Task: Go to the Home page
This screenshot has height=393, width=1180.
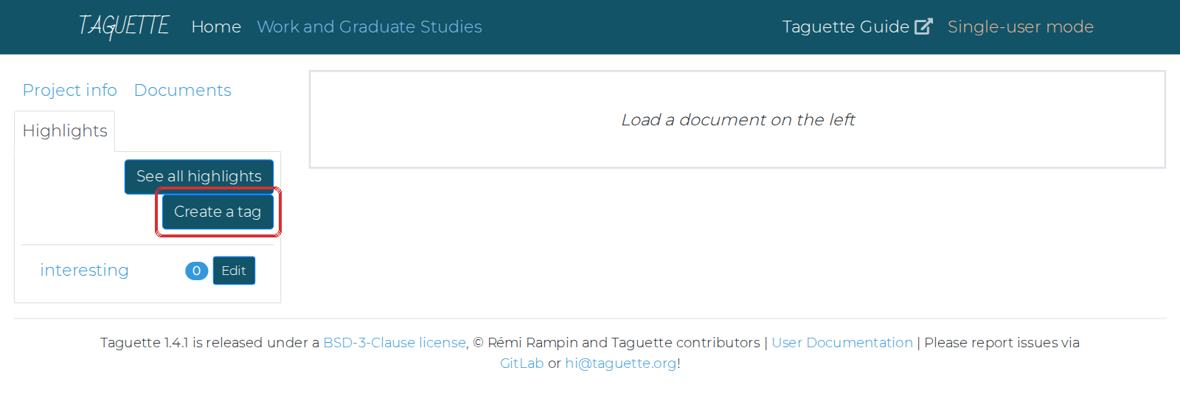Action: (x=216, y=27)
